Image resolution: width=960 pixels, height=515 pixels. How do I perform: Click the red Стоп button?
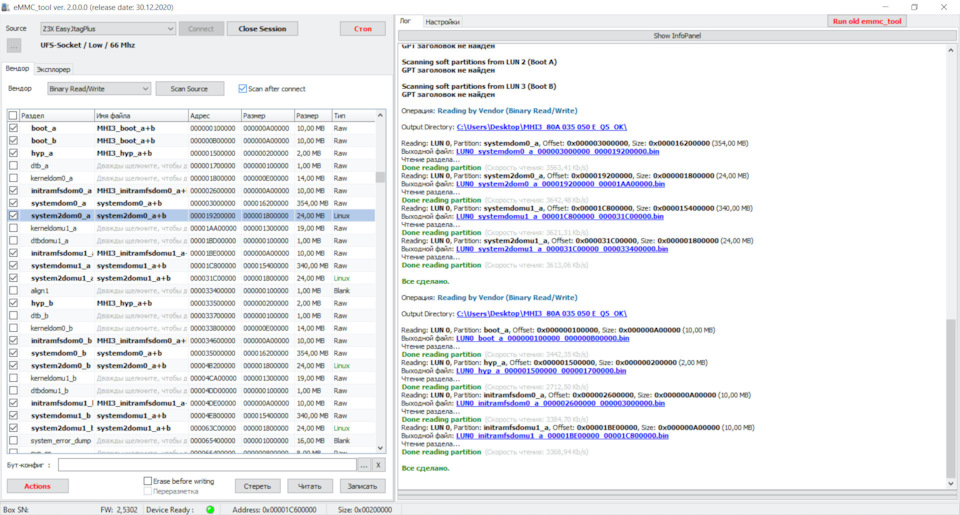pyautogui.click(x=362, y=29)
